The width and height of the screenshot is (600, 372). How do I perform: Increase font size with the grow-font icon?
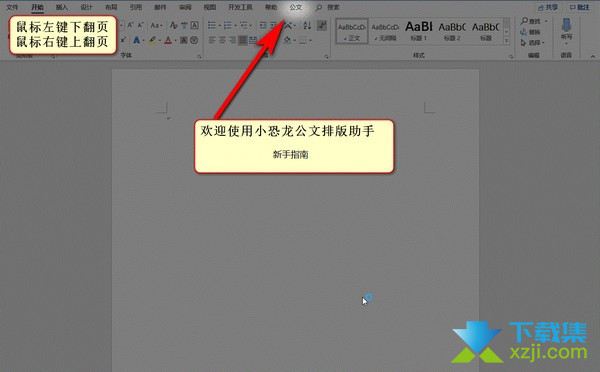pos(130,25)
